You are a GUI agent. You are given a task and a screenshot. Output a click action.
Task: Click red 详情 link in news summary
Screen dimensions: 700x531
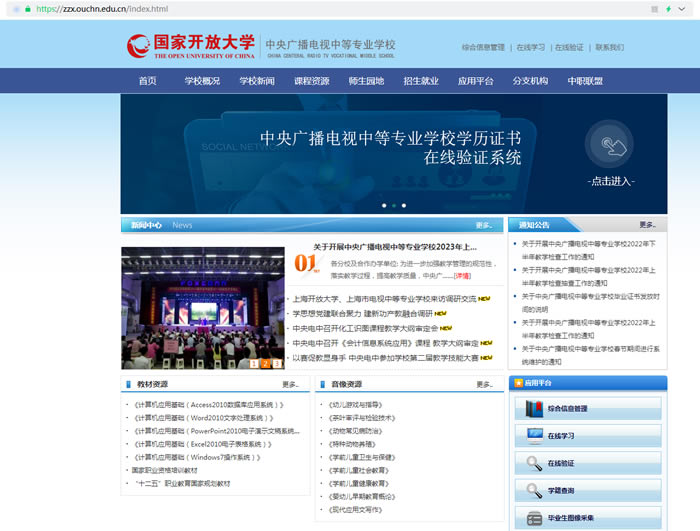click(x=462, y=276)
